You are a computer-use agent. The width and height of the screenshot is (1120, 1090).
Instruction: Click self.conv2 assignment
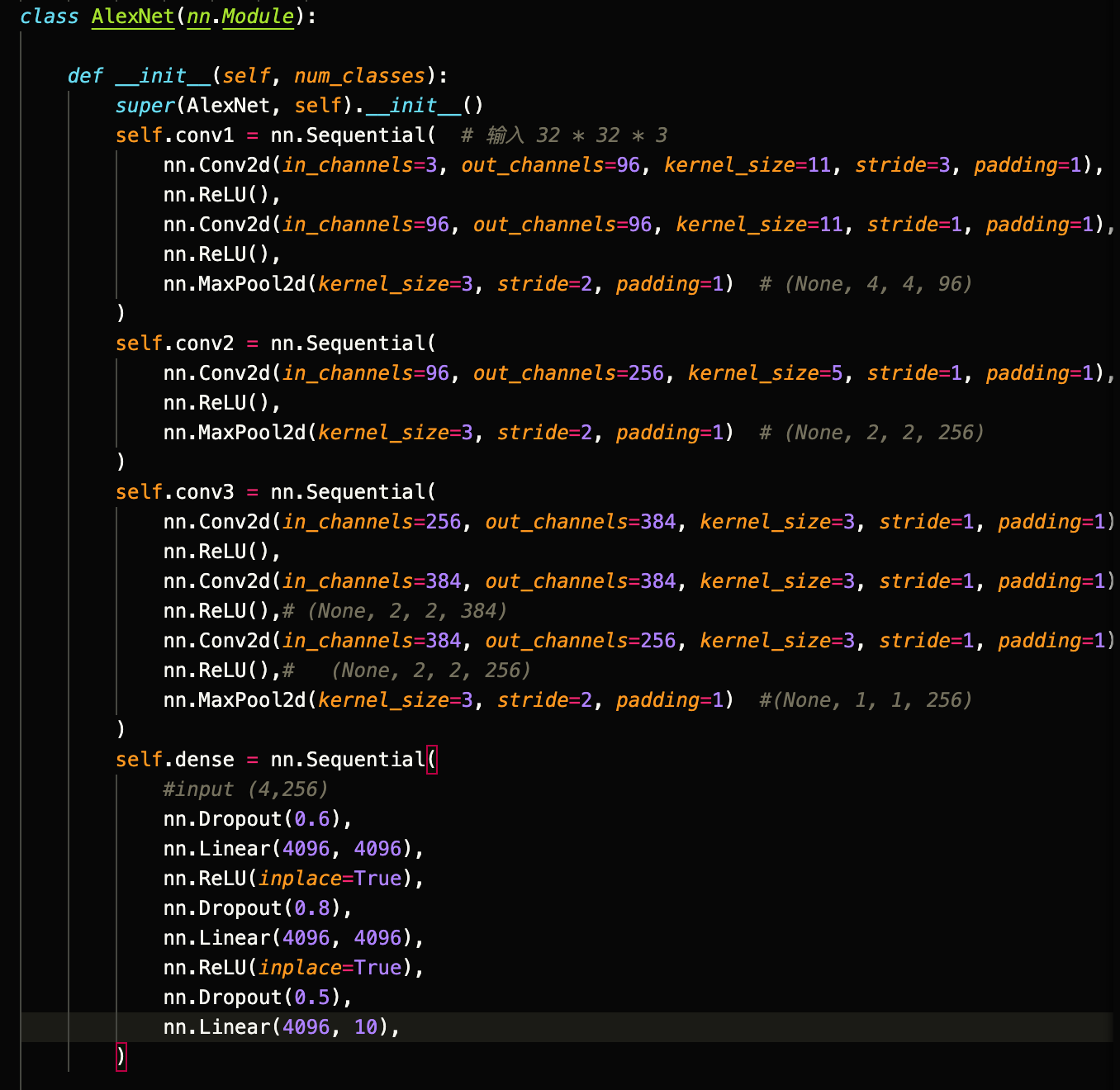point(275,344)
